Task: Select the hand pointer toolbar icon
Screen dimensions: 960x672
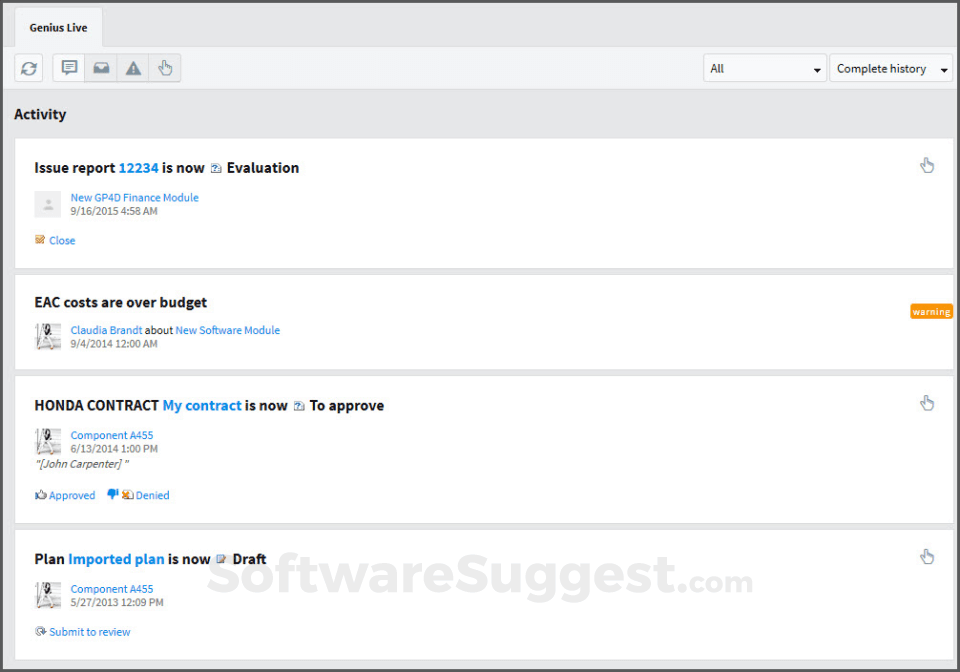Action: click(164, 68)
